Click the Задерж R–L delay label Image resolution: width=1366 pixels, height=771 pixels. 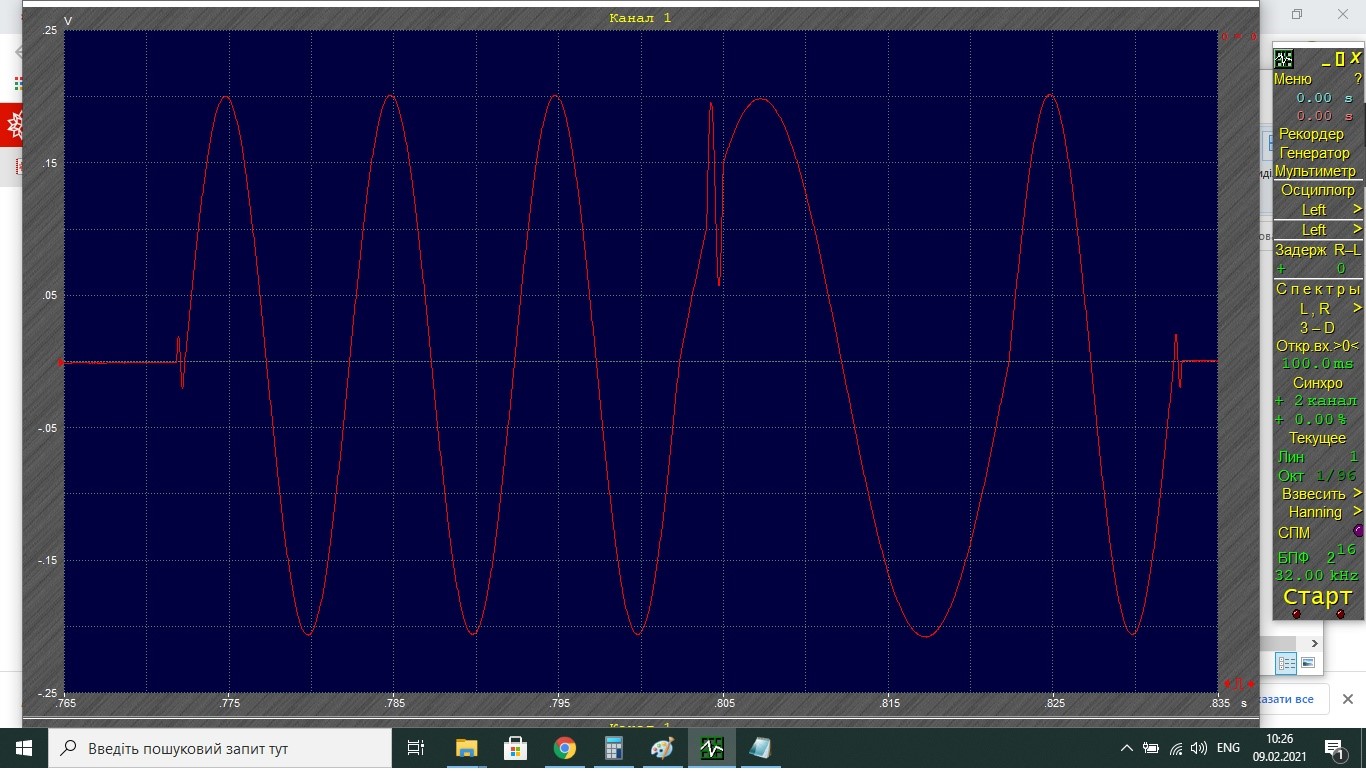[x=1317, y=250]
